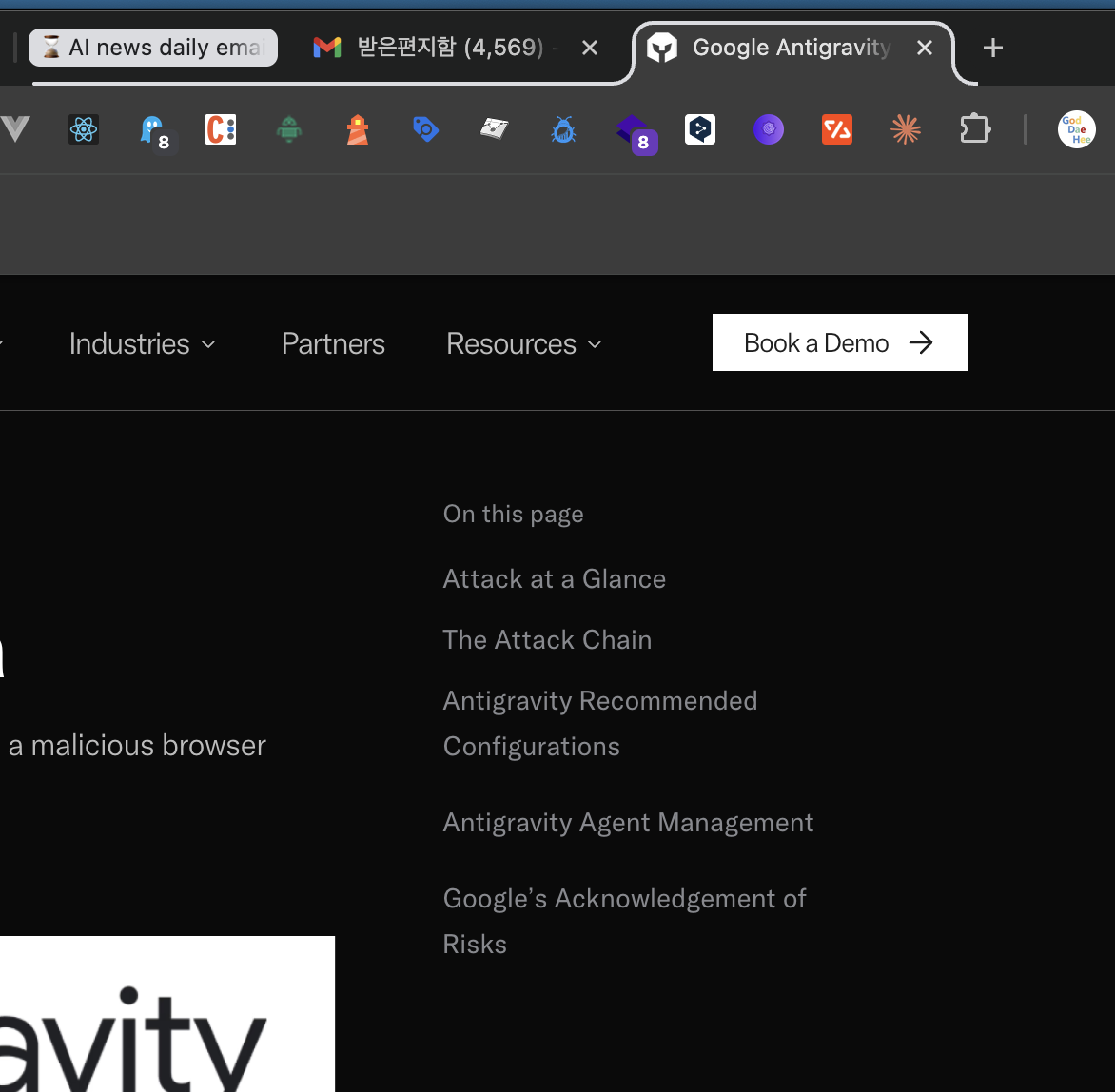This screenshot has width=1115, height=1092.
Task: Click the blue tag extension icon
Action: (x=426, y=129)
